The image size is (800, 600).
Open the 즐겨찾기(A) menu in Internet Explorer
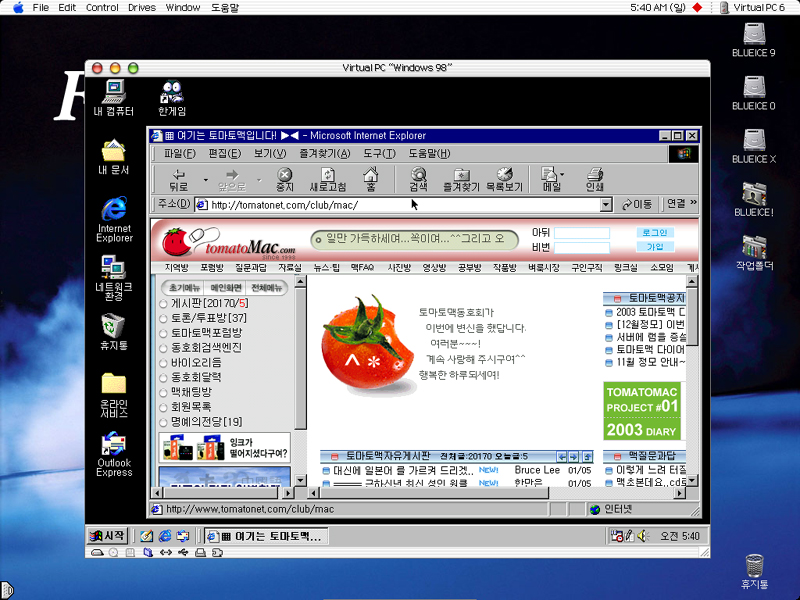click(x=324, y=153)
